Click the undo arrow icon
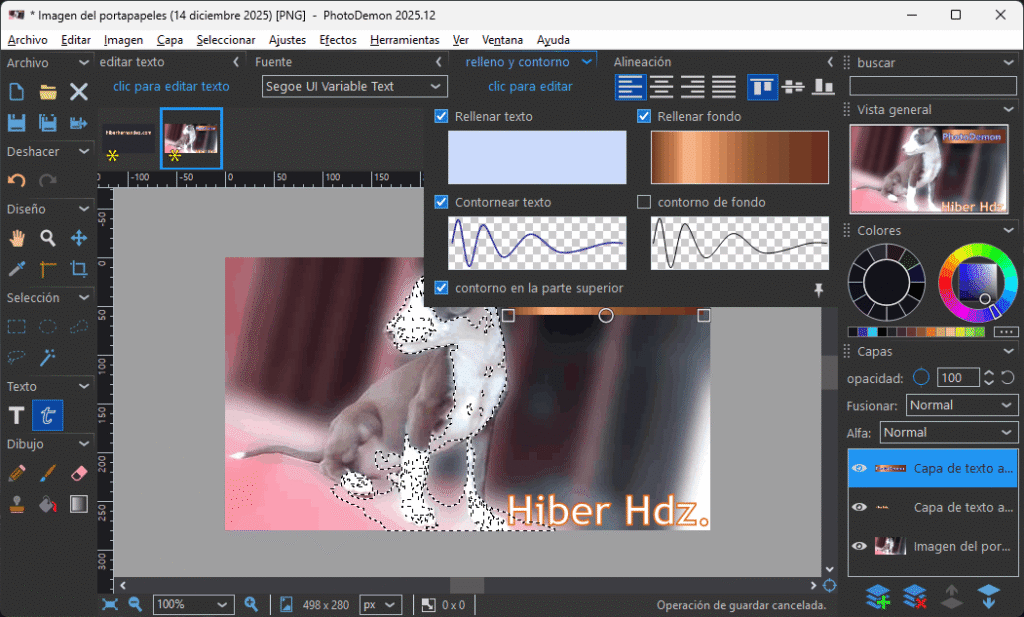The width and height of the screenshot is (1024, 617). [x=17, y=181]
